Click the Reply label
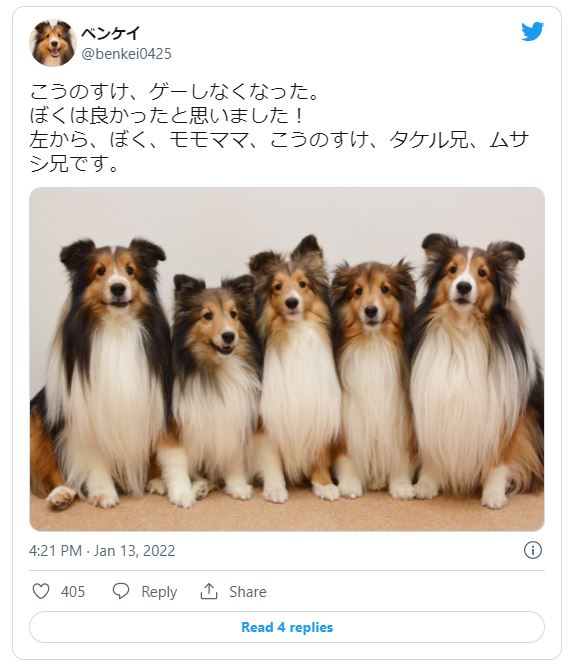Screen dimensions: 575x671 coord(159,592)
